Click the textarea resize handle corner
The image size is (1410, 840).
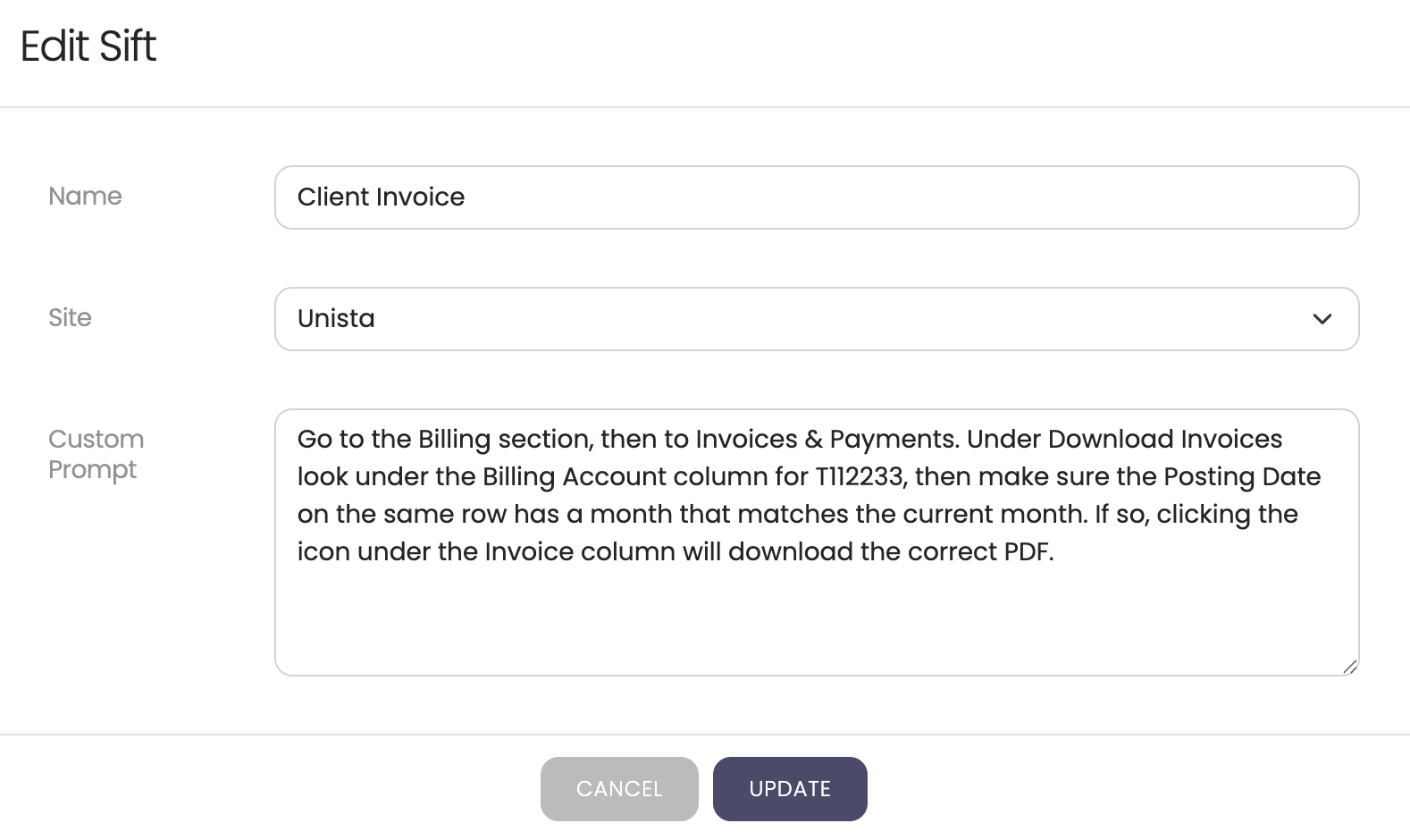(x=1350, y=667)
